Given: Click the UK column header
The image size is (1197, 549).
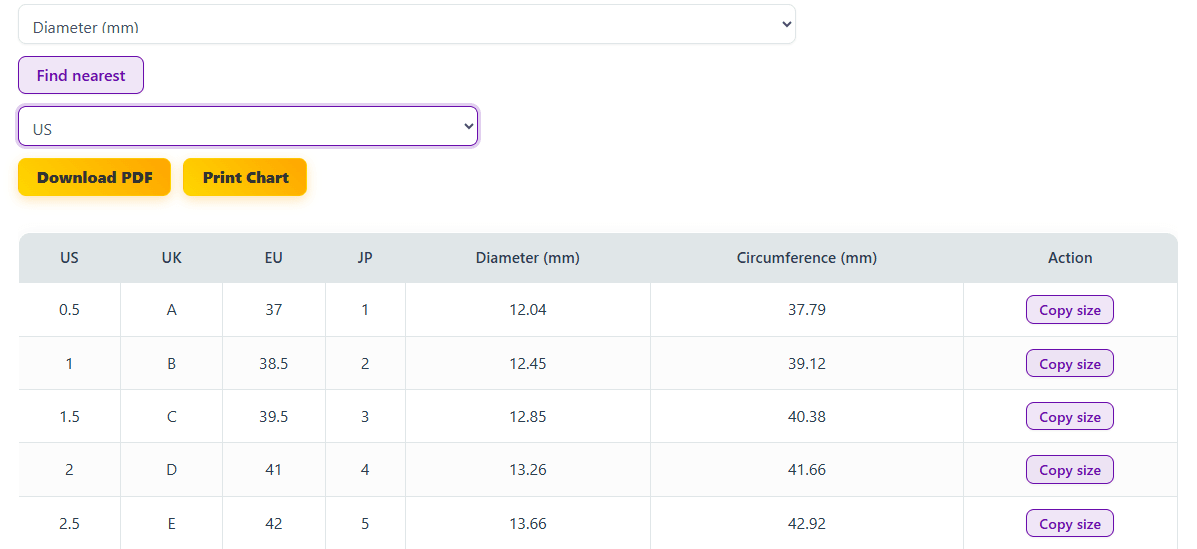Looking at the screenshot, I should pos(171,258).
